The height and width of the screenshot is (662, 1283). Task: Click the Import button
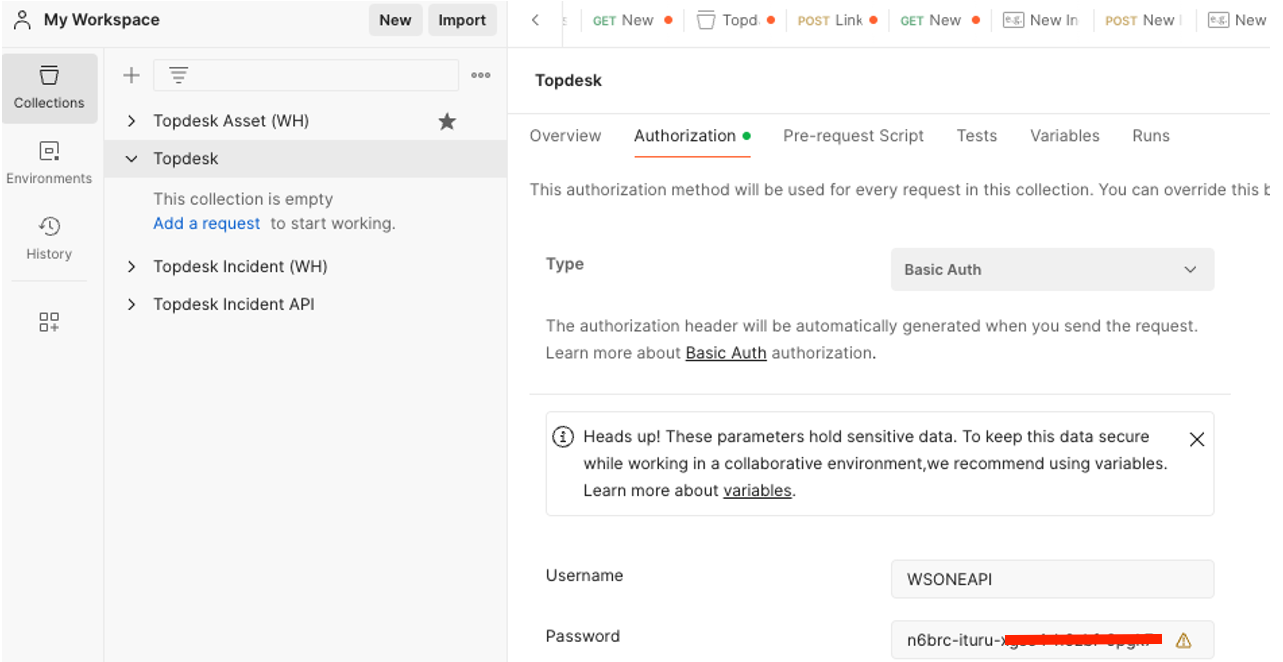tap(462, 19)
